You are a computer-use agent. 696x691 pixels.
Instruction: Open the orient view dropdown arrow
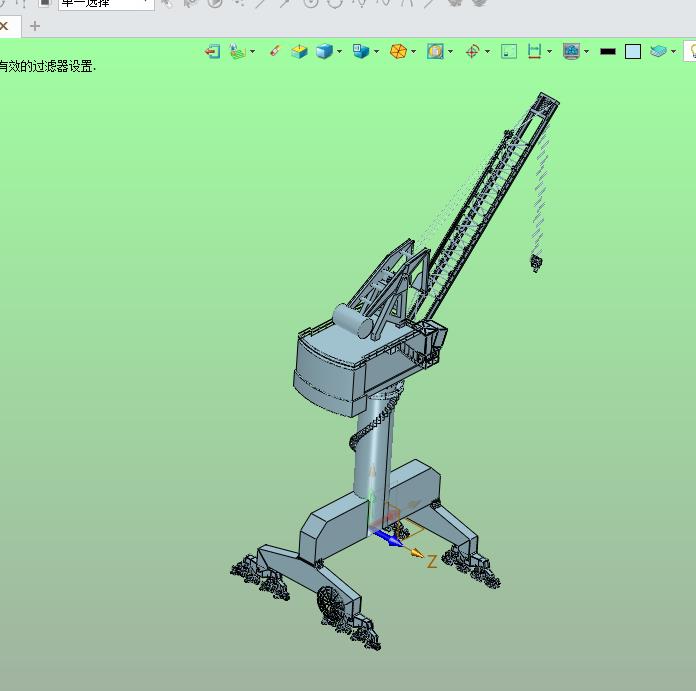pos(253,51)
